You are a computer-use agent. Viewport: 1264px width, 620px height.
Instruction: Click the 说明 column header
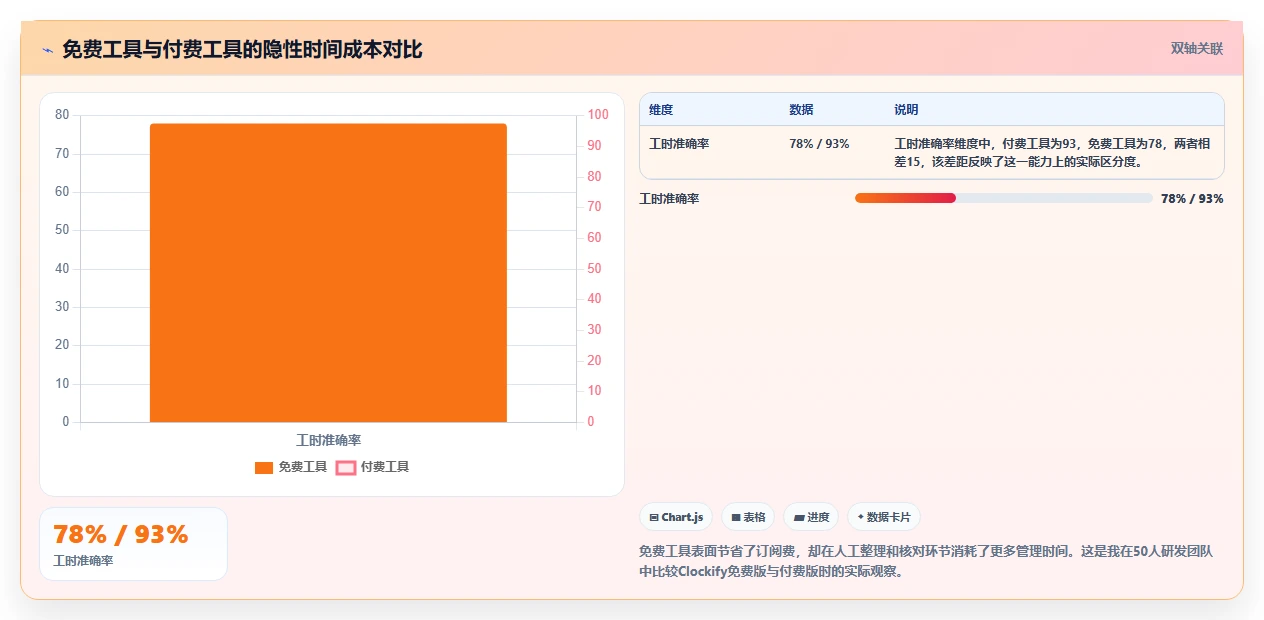coord(906,110)
